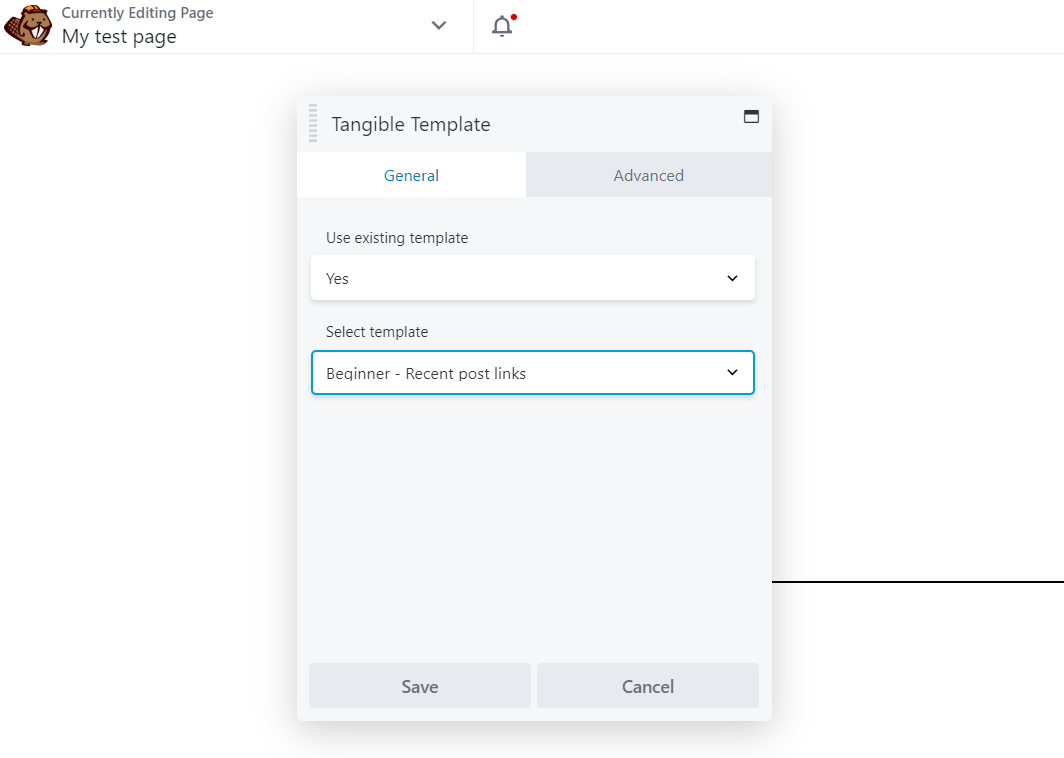
Task: Click the Currently Editing Page text
Action: (137, 13)
